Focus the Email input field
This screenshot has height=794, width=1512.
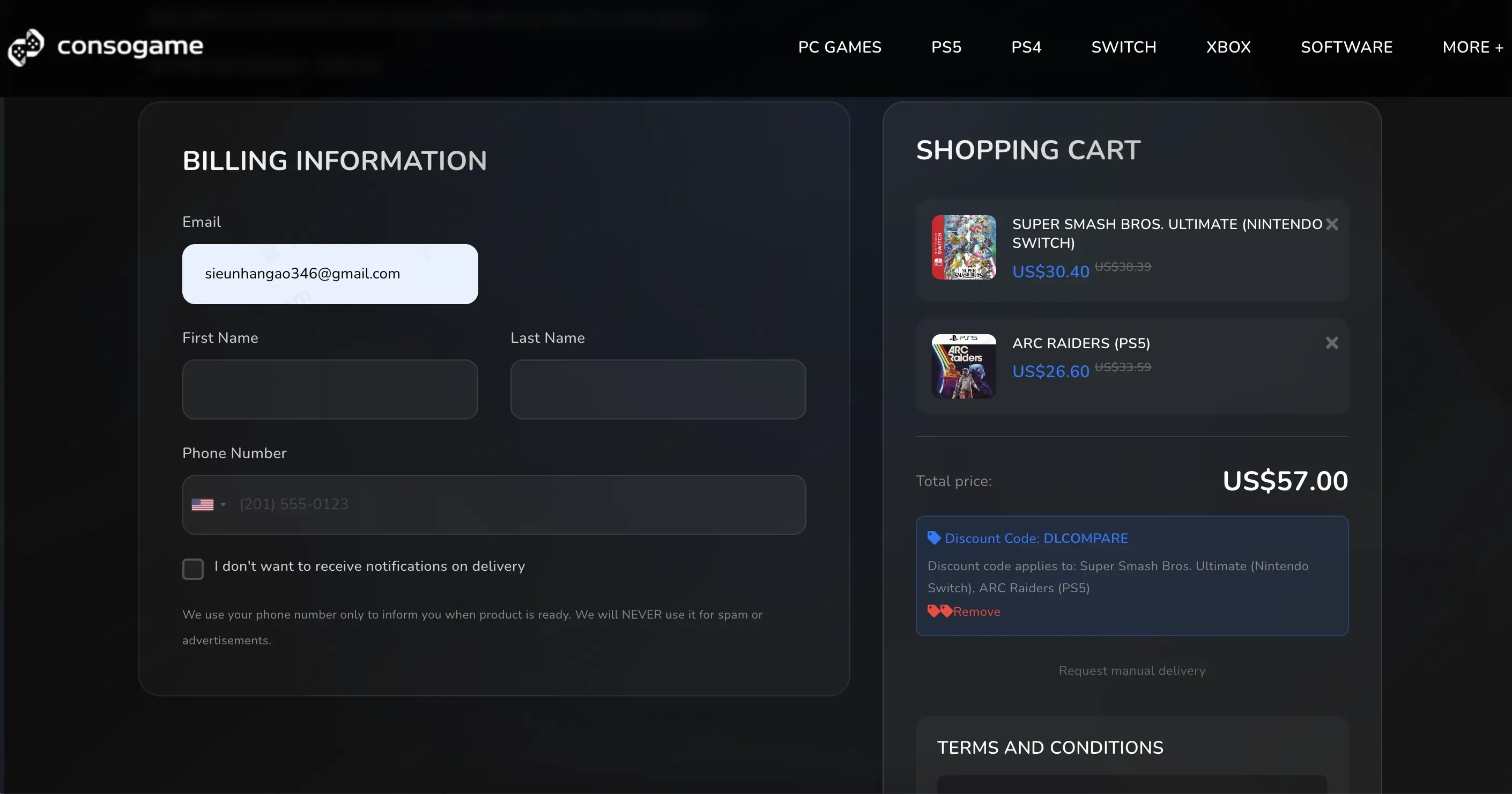(330, 274)
